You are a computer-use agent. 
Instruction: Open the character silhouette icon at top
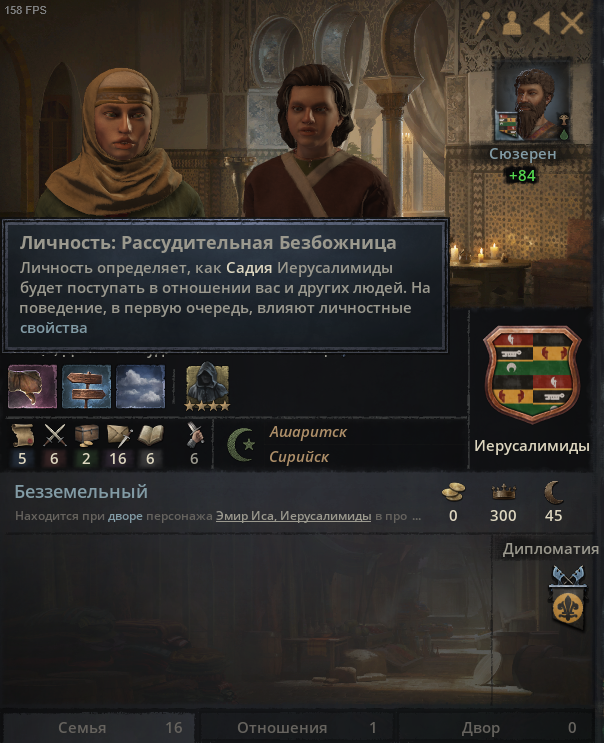pyautogui.click(x=512, y=23)
